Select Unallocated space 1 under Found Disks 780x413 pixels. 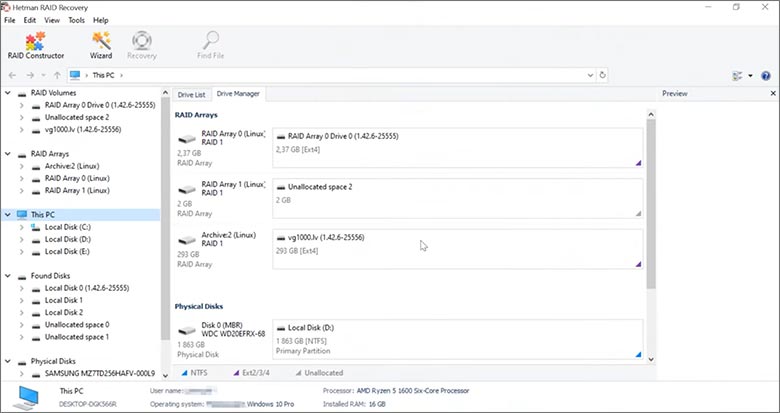(77, 337)
